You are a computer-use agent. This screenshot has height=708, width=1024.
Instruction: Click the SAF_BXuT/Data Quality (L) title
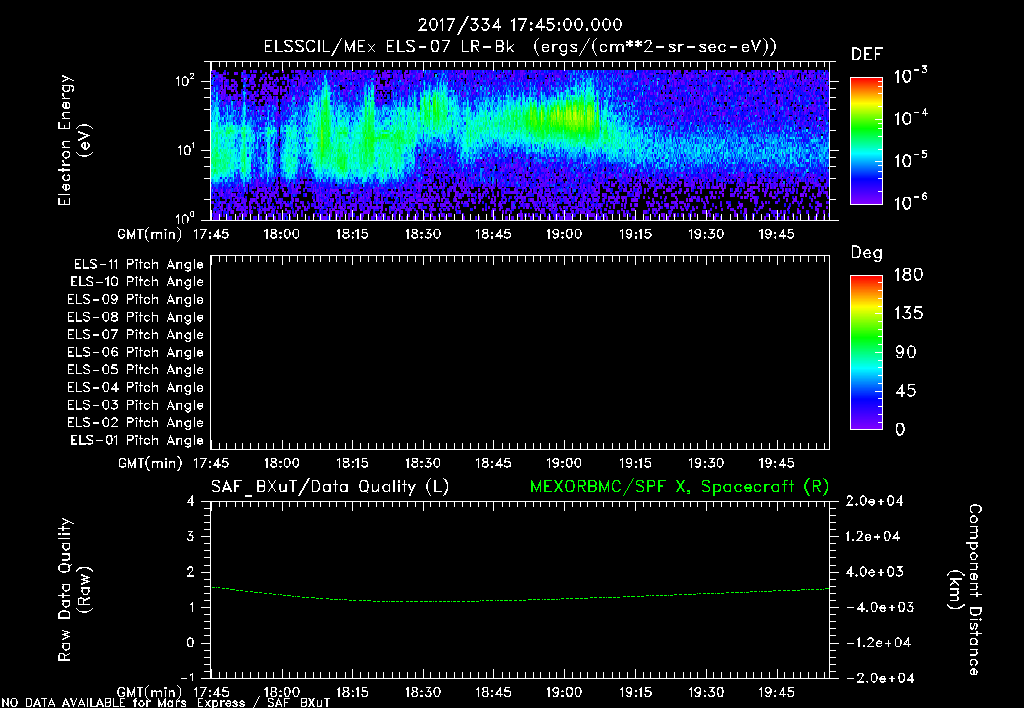[x=330, y=487]
